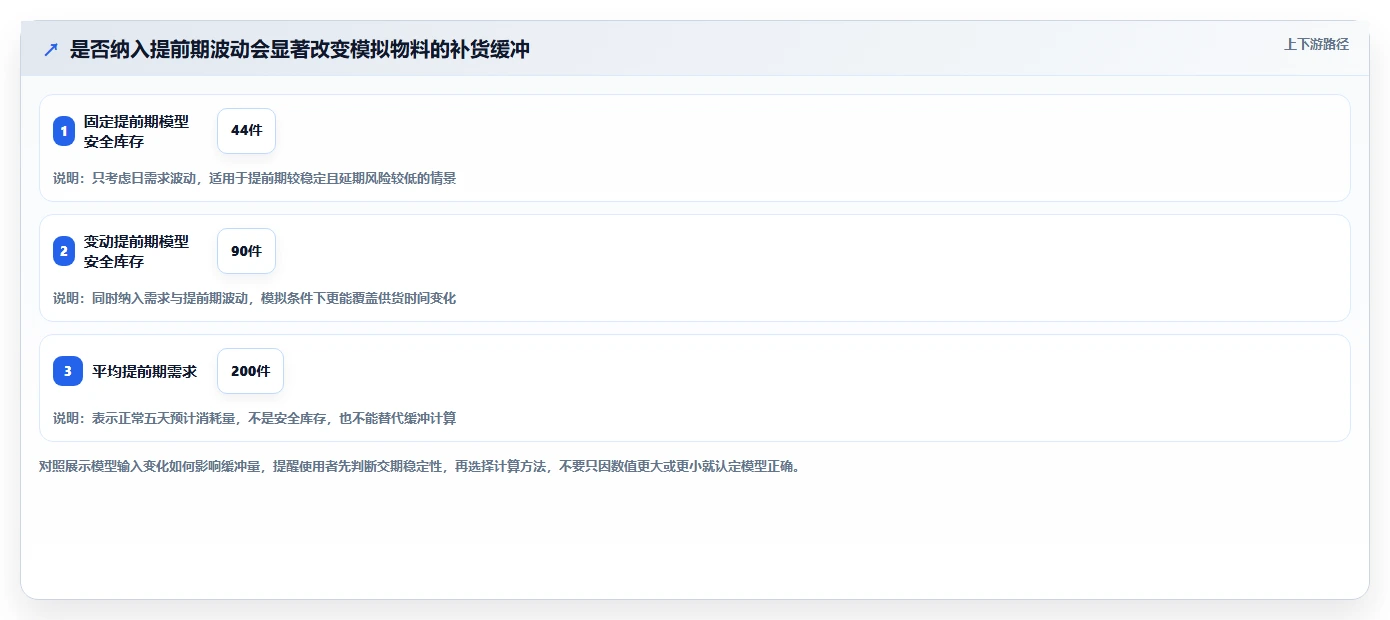Click the 变动提前期模型 安全库存 label
The image size is (1390, 620).
136,251
